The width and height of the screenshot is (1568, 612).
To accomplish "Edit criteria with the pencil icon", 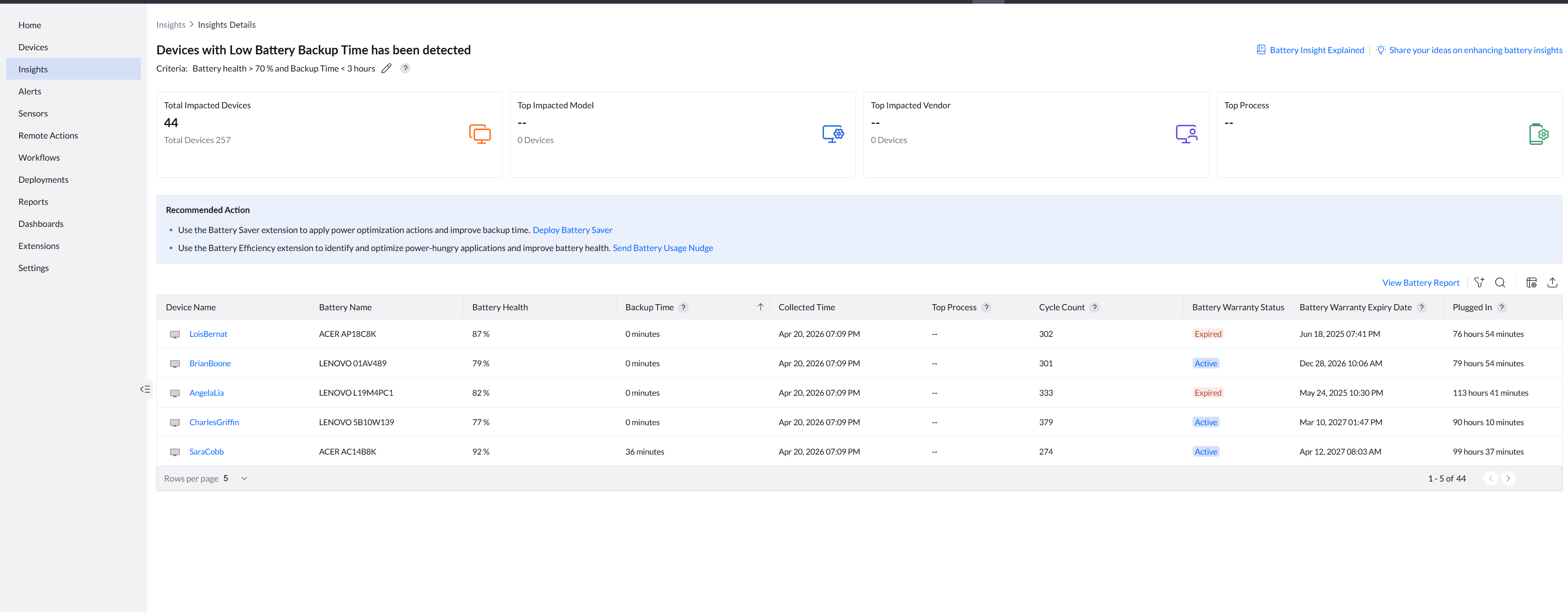I will coord(386,68).
